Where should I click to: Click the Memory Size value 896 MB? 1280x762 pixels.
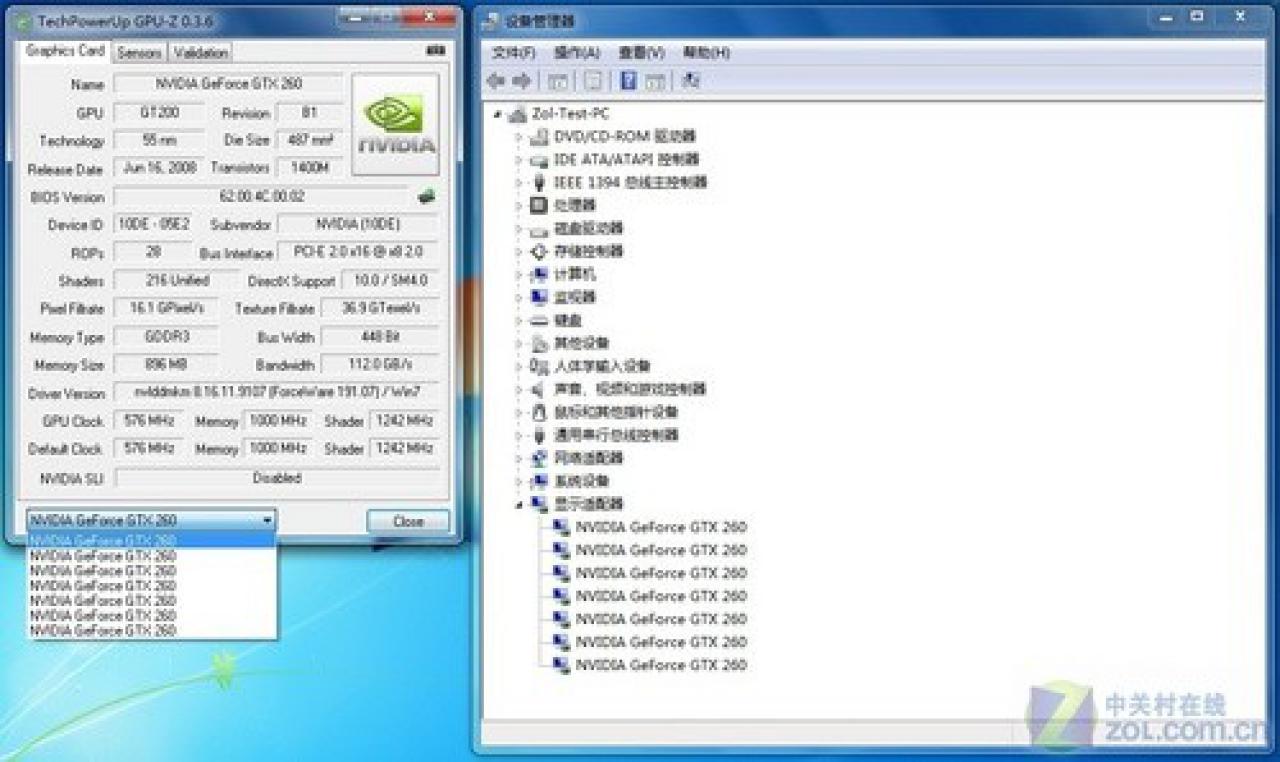165,365
